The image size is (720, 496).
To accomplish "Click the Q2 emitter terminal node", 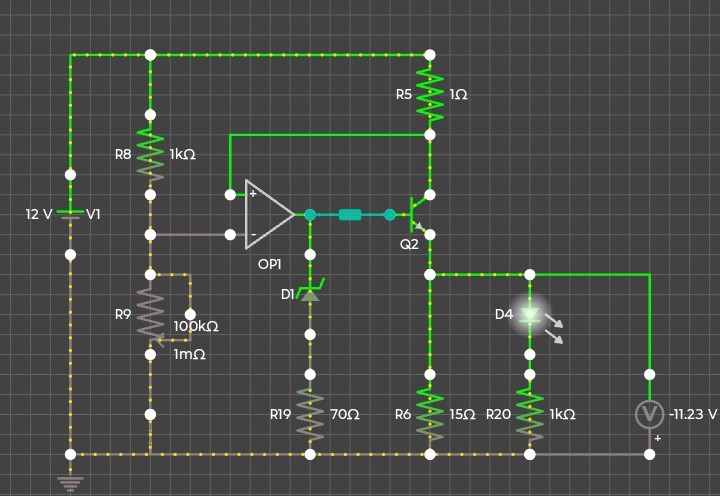I will (430, 235).
